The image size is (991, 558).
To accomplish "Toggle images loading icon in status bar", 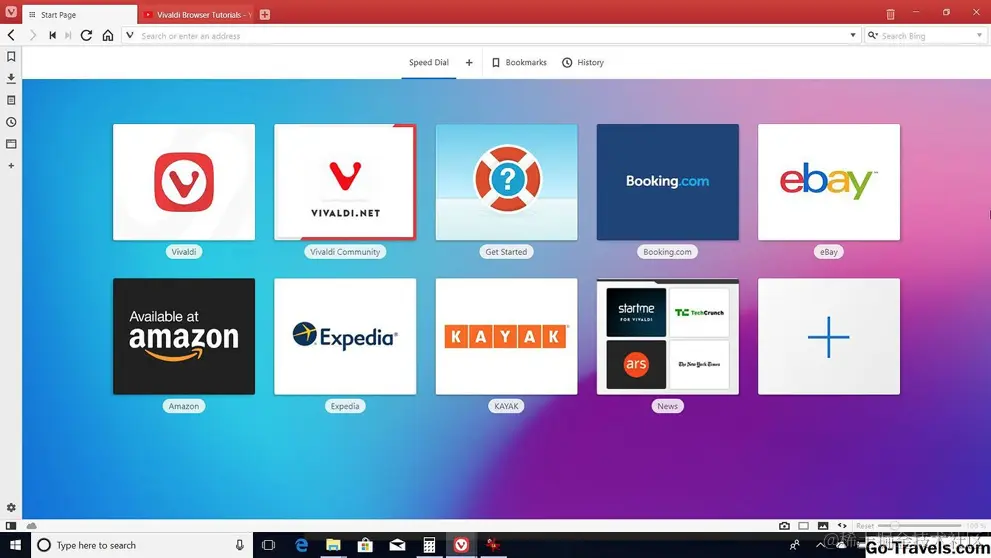I will tap(823, 526).
